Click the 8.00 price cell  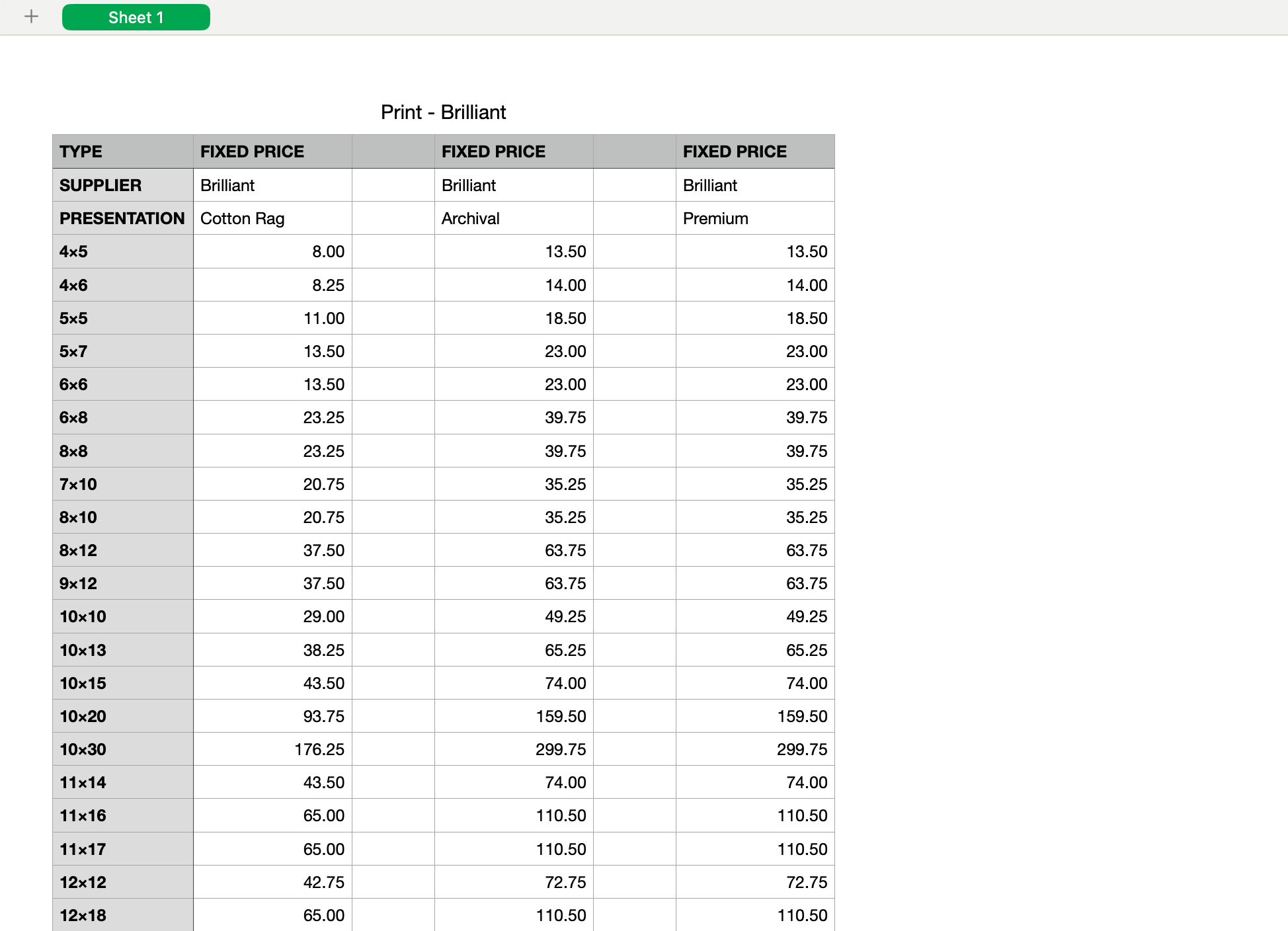[272, 251]
